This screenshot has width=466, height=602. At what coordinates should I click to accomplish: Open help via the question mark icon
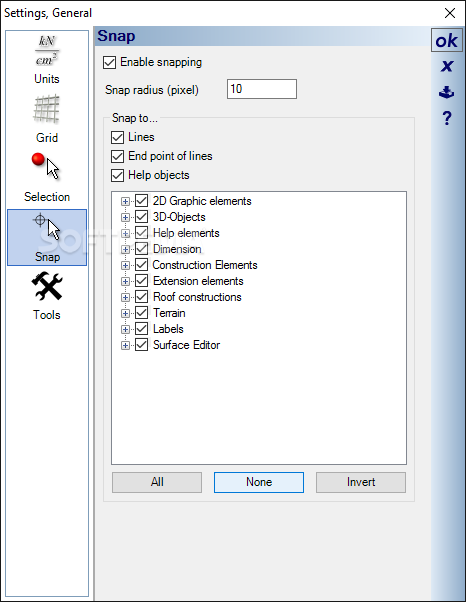[447, 118]
